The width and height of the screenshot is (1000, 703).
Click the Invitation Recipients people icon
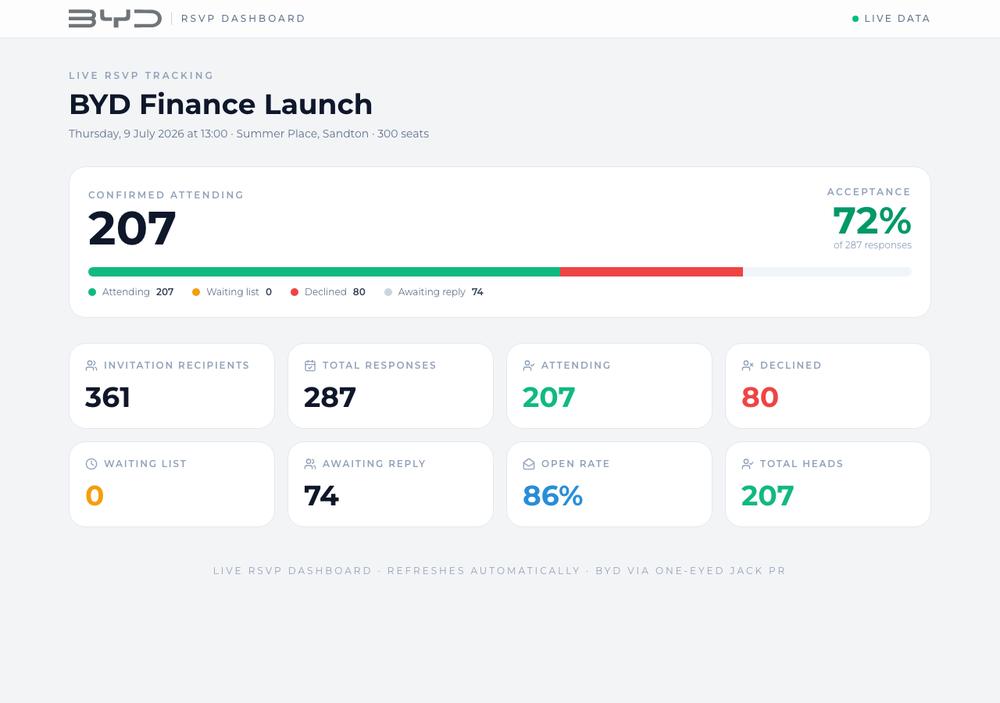click(91, 366)
